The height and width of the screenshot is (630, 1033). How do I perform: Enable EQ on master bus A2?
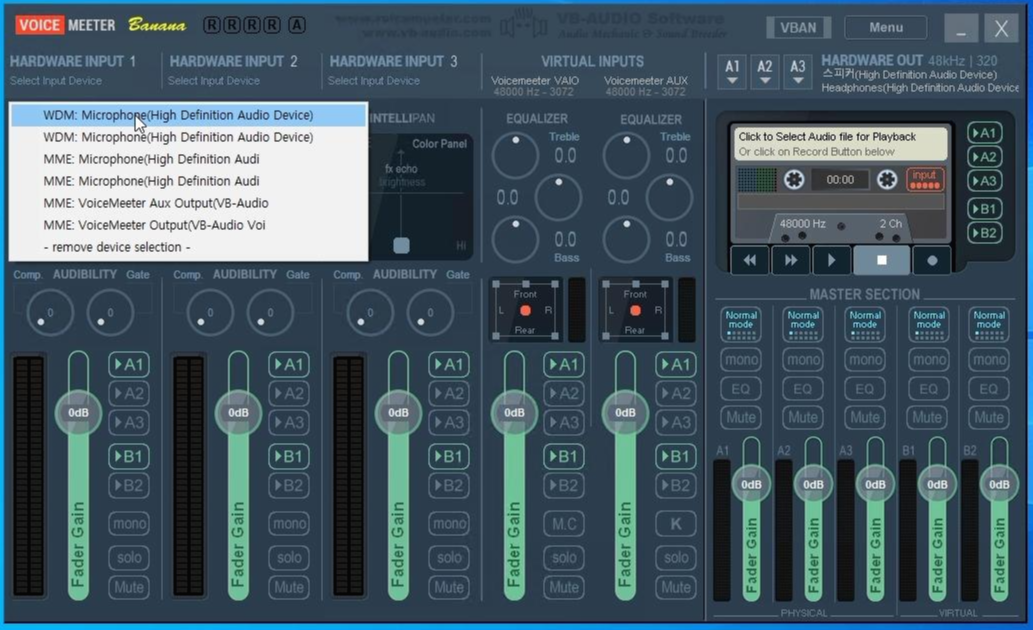pos(802,389)
